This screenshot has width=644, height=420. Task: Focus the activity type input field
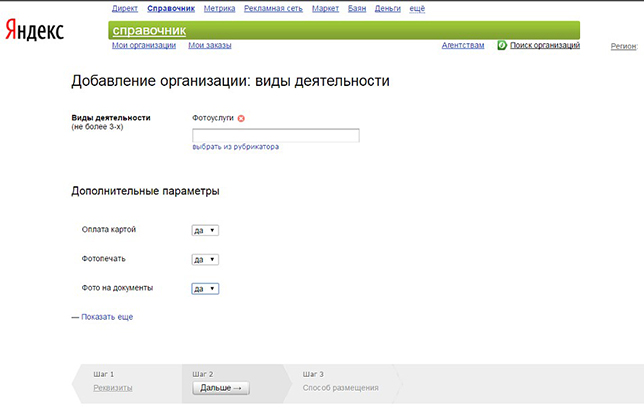[276, 135]
